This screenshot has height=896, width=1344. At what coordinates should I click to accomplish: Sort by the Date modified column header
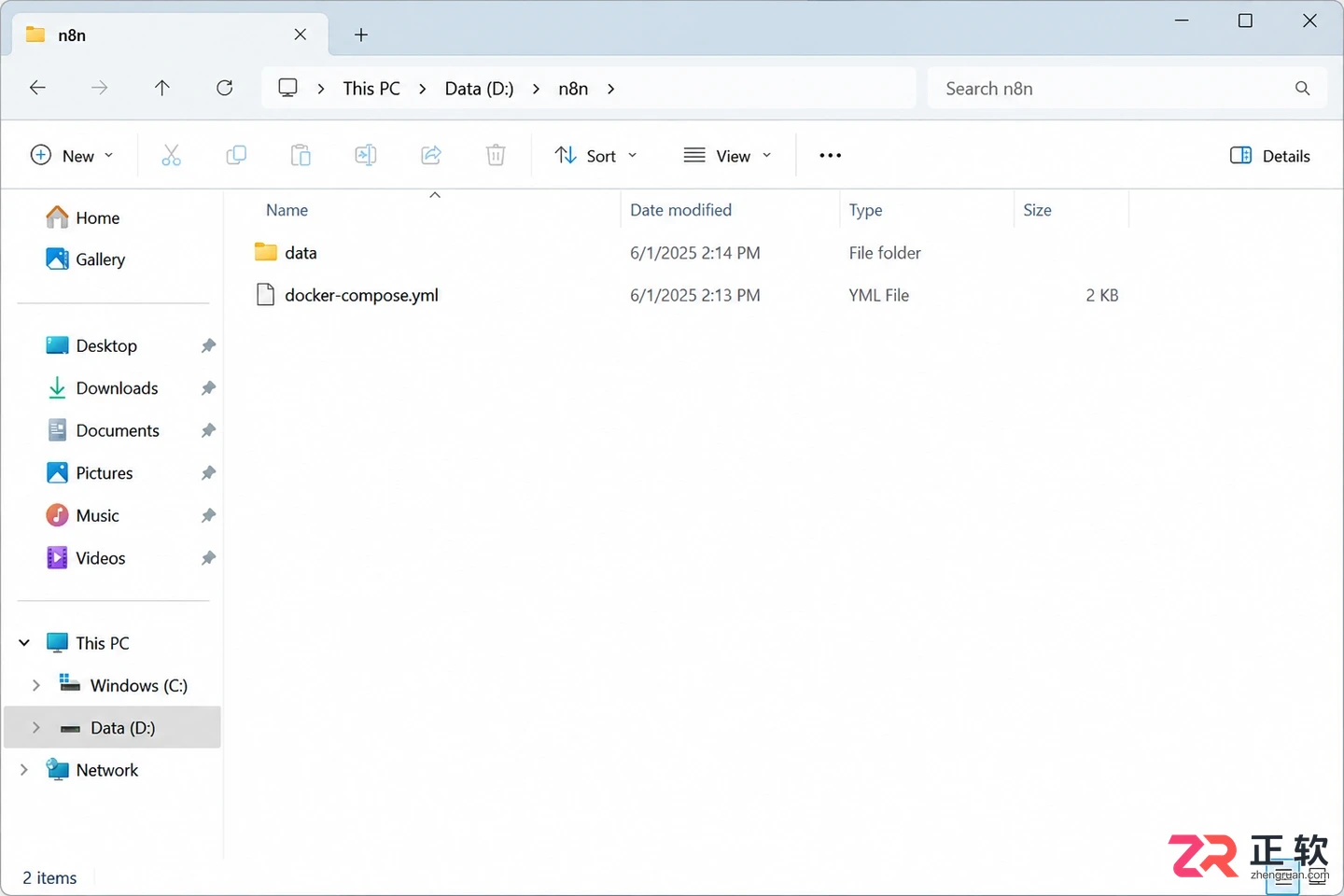coord(681,210)
